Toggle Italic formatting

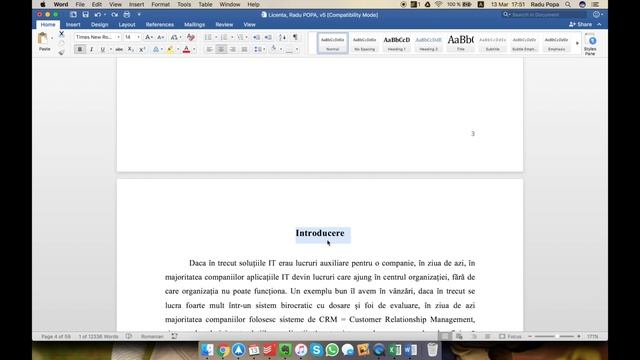click(x=91, y=49)
